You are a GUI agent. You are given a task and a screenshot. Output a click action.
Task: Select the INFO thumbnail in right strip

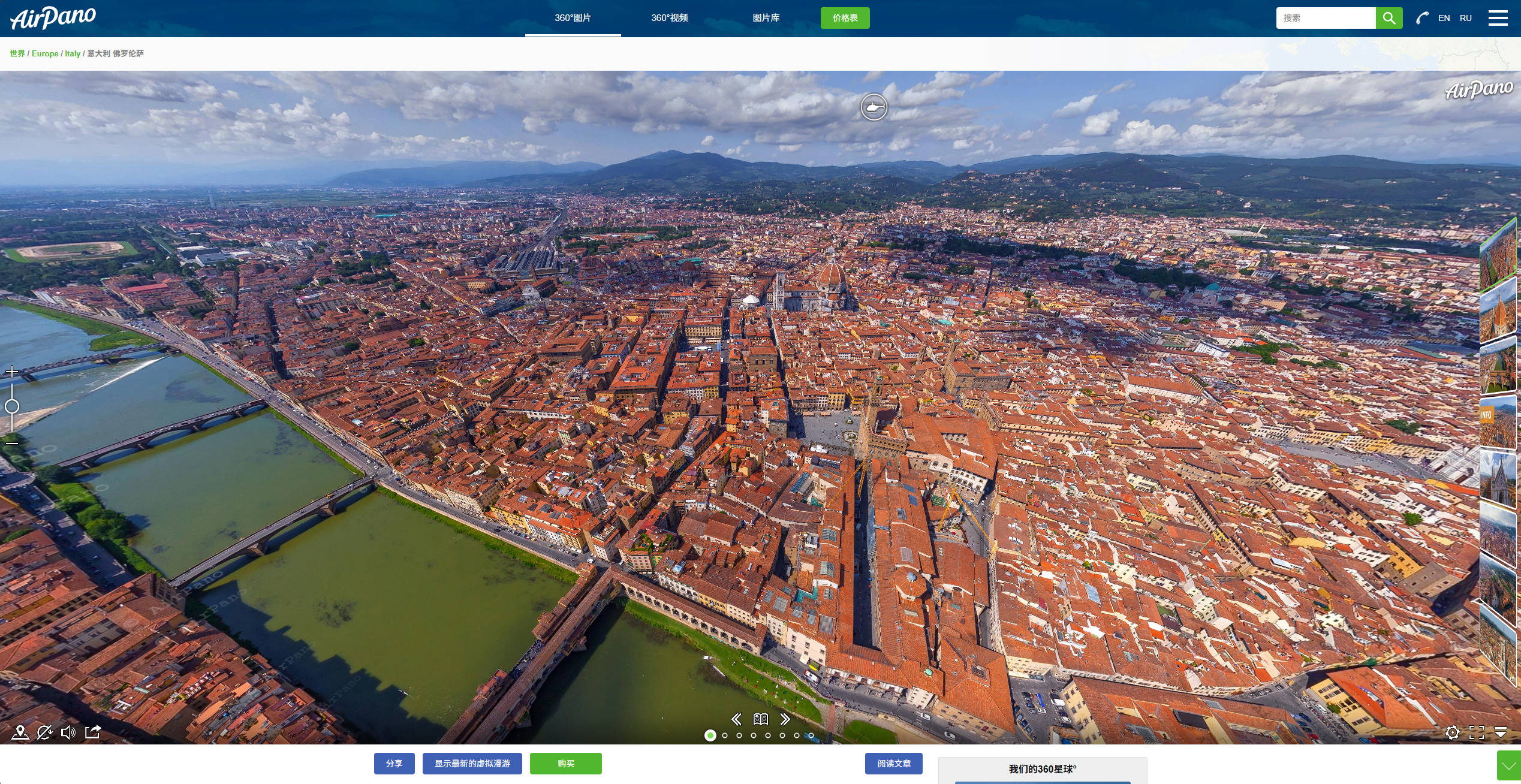pos(1498,423)
